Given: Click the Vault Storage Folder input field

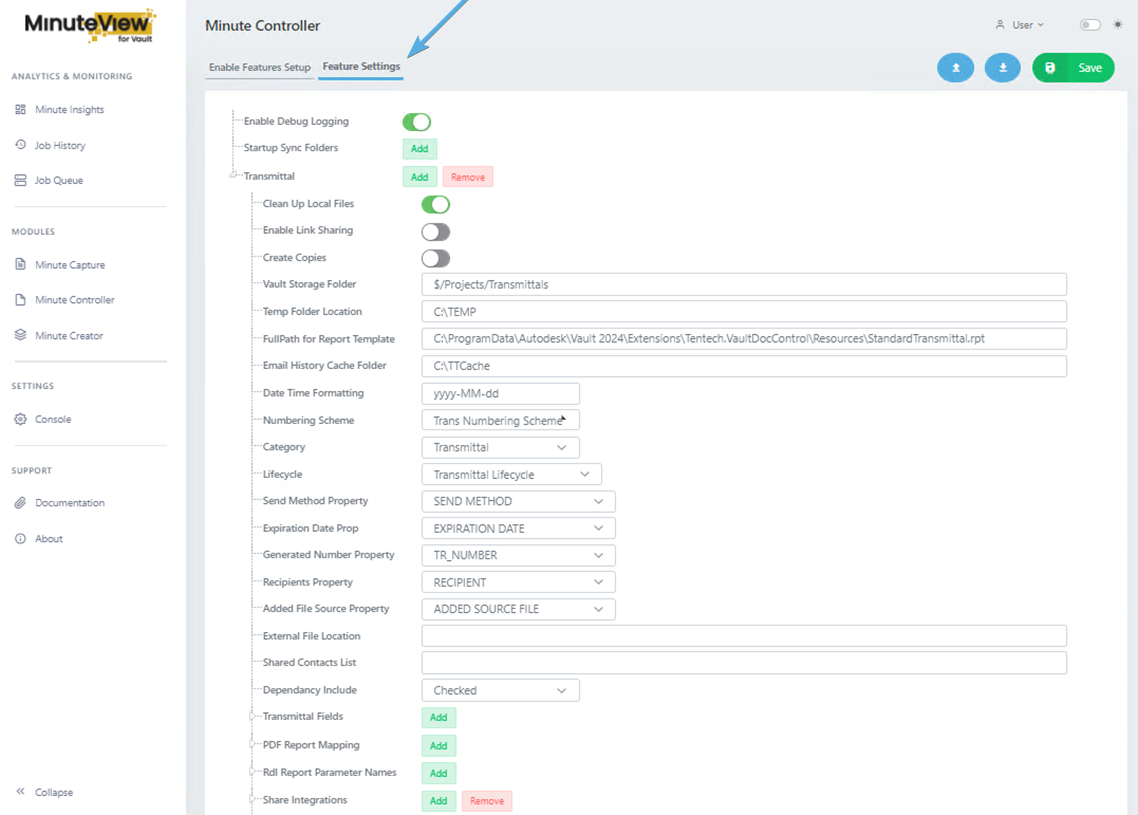Looking at the screenshot, I should 743,285.
